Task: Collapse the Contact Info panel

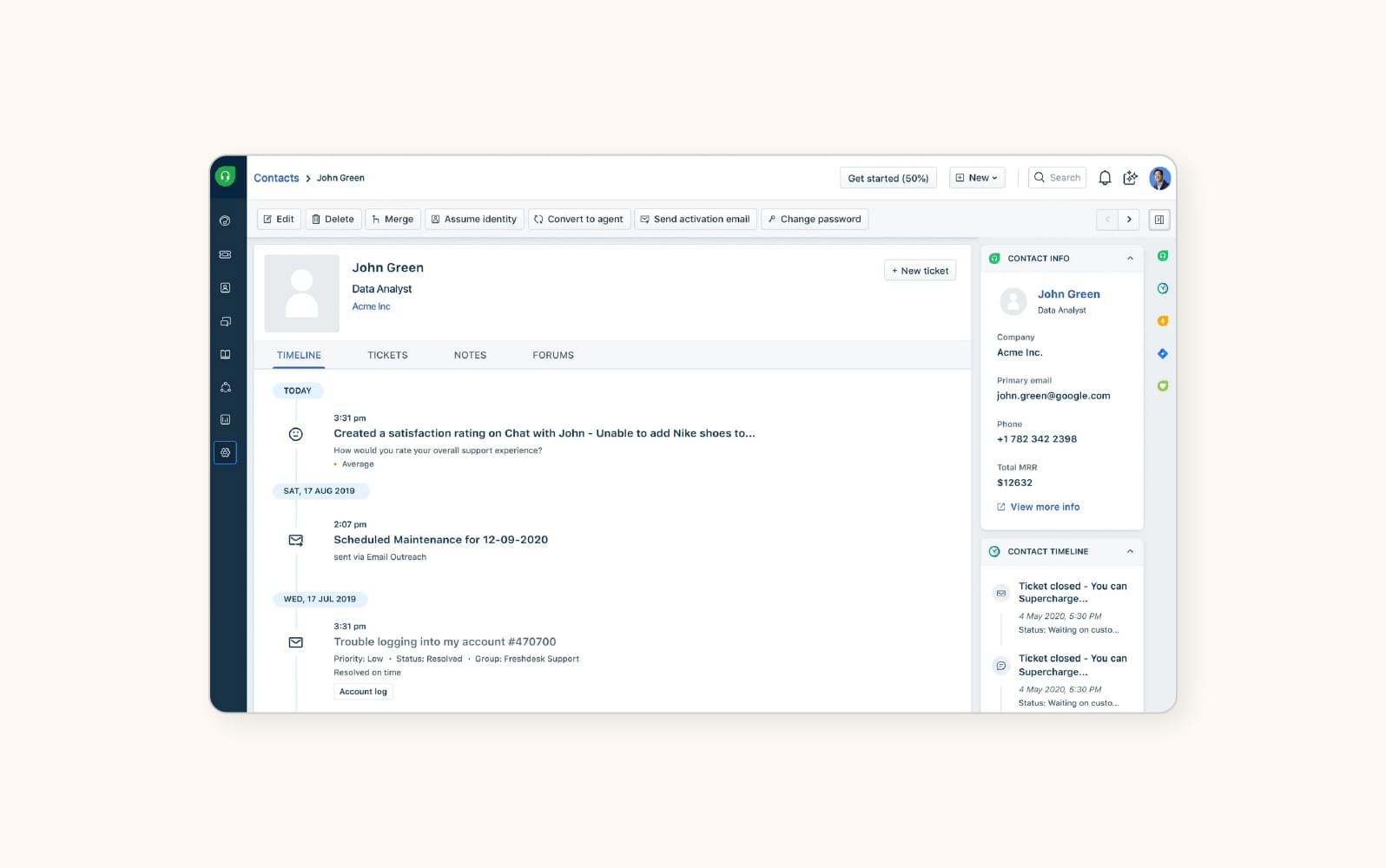Action: point(1130,259)
